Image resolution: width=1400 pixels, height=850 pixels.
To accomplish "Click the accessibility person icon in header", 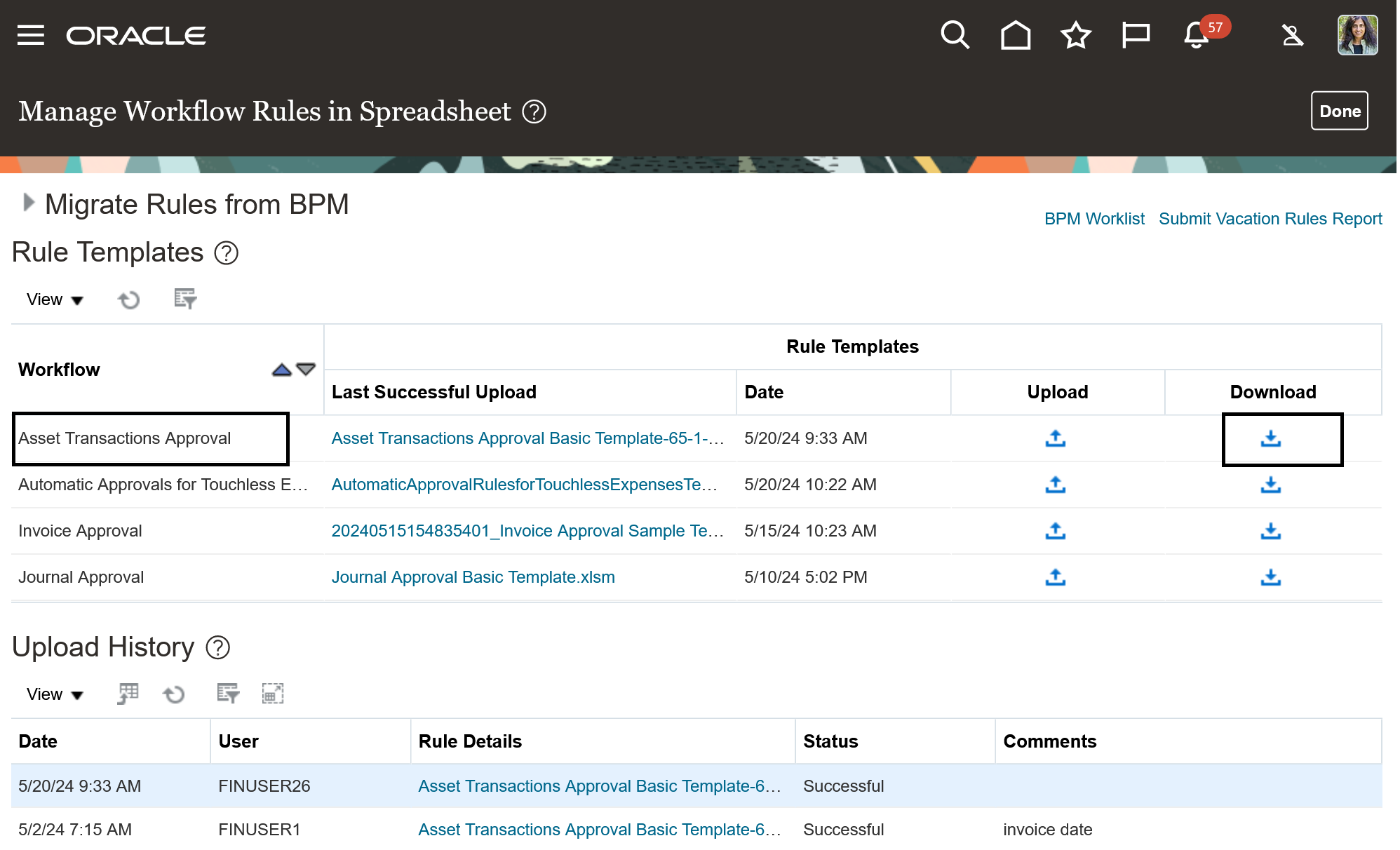I will (x=1292, y=35).
